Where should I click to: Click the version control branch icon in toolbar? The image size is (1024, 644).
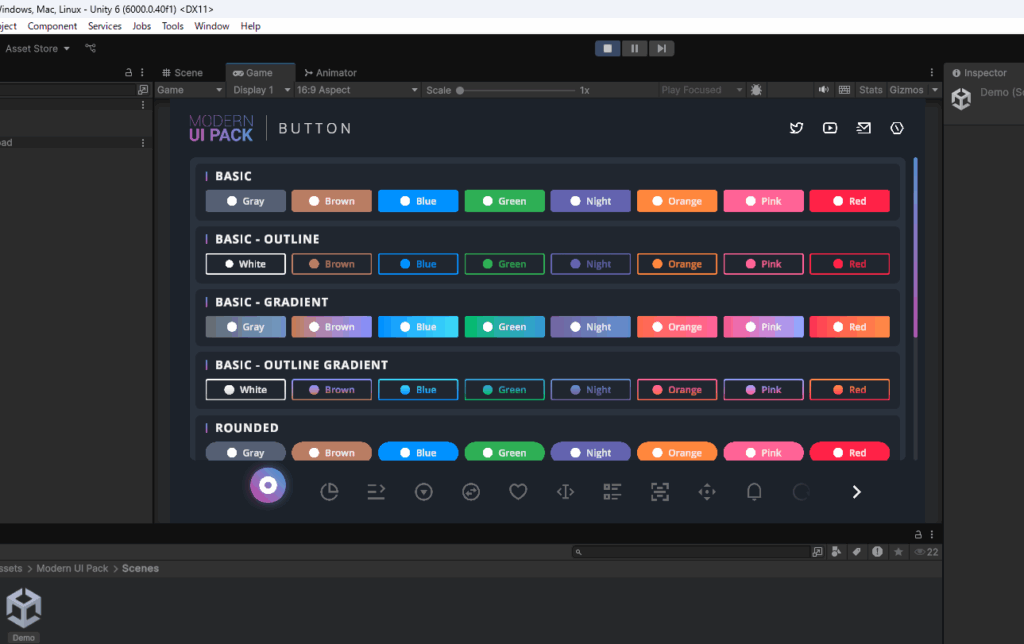point(90,48)
